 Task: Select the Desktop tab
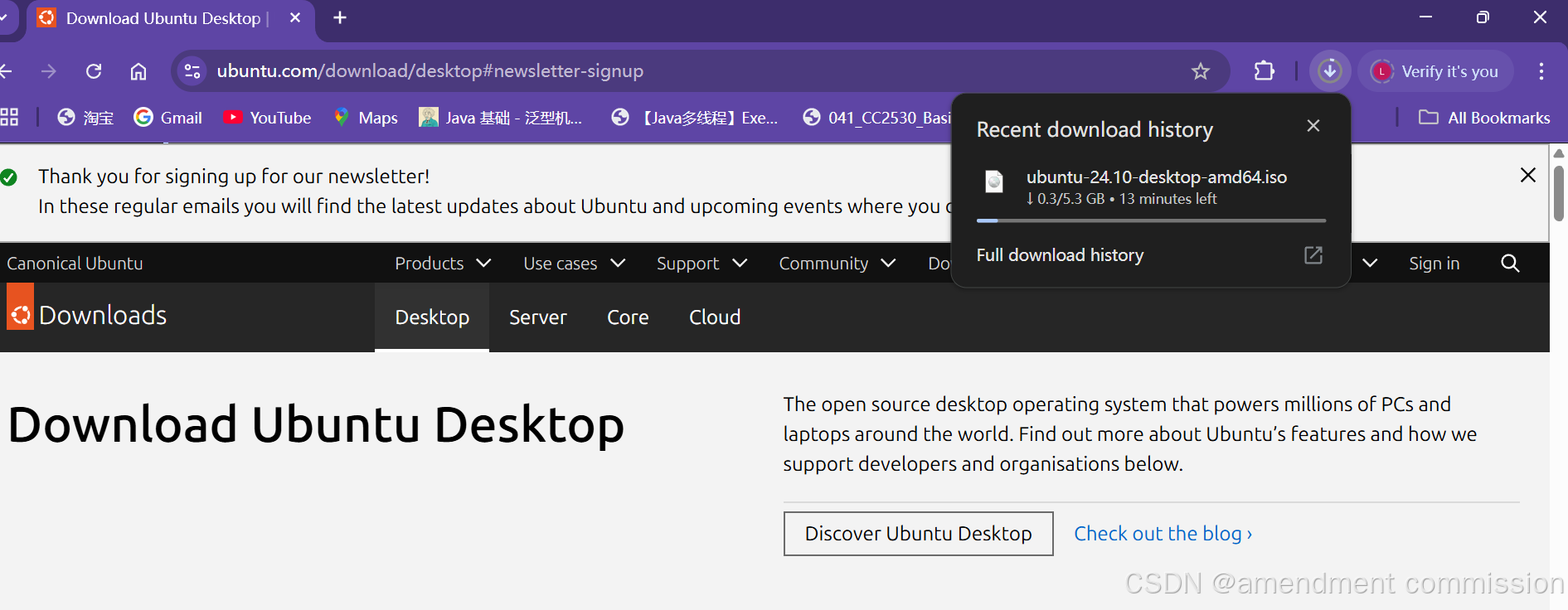[432, 317]
